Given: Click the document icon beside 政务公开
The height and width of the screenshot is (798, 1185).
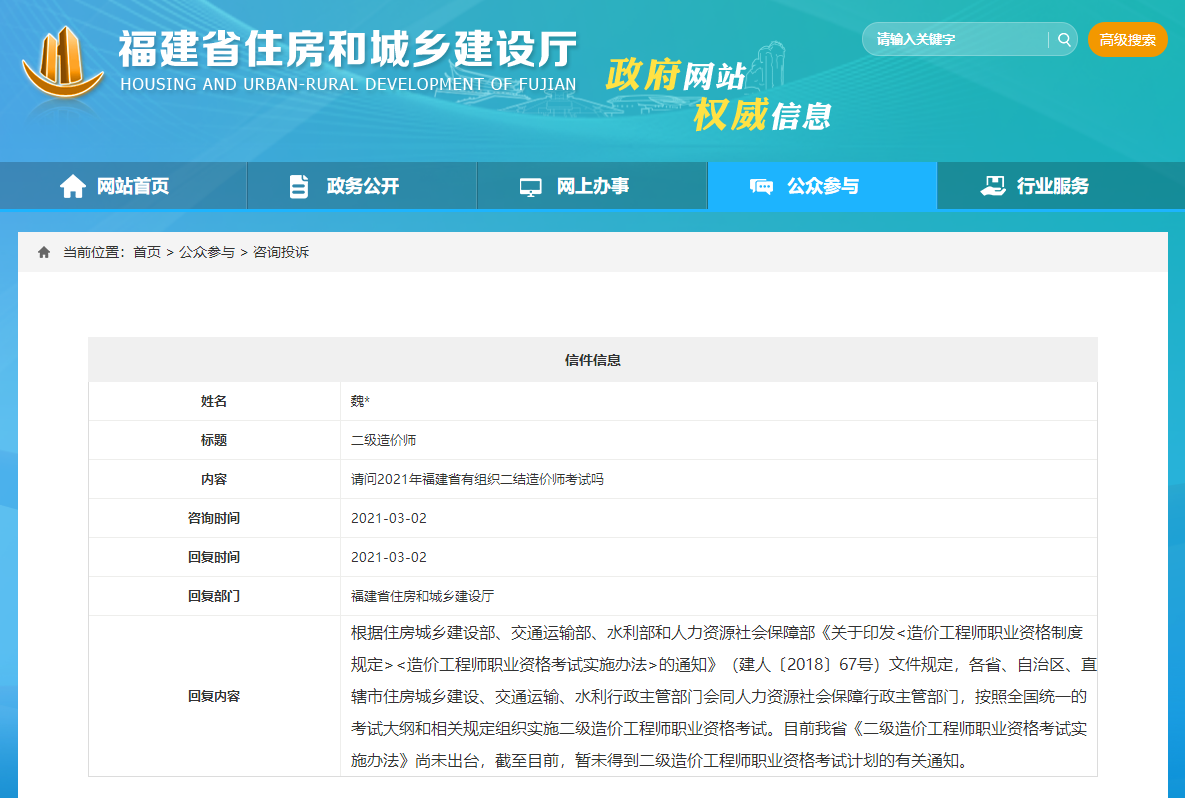Looking at the screenshot, I should click(298, 187).
